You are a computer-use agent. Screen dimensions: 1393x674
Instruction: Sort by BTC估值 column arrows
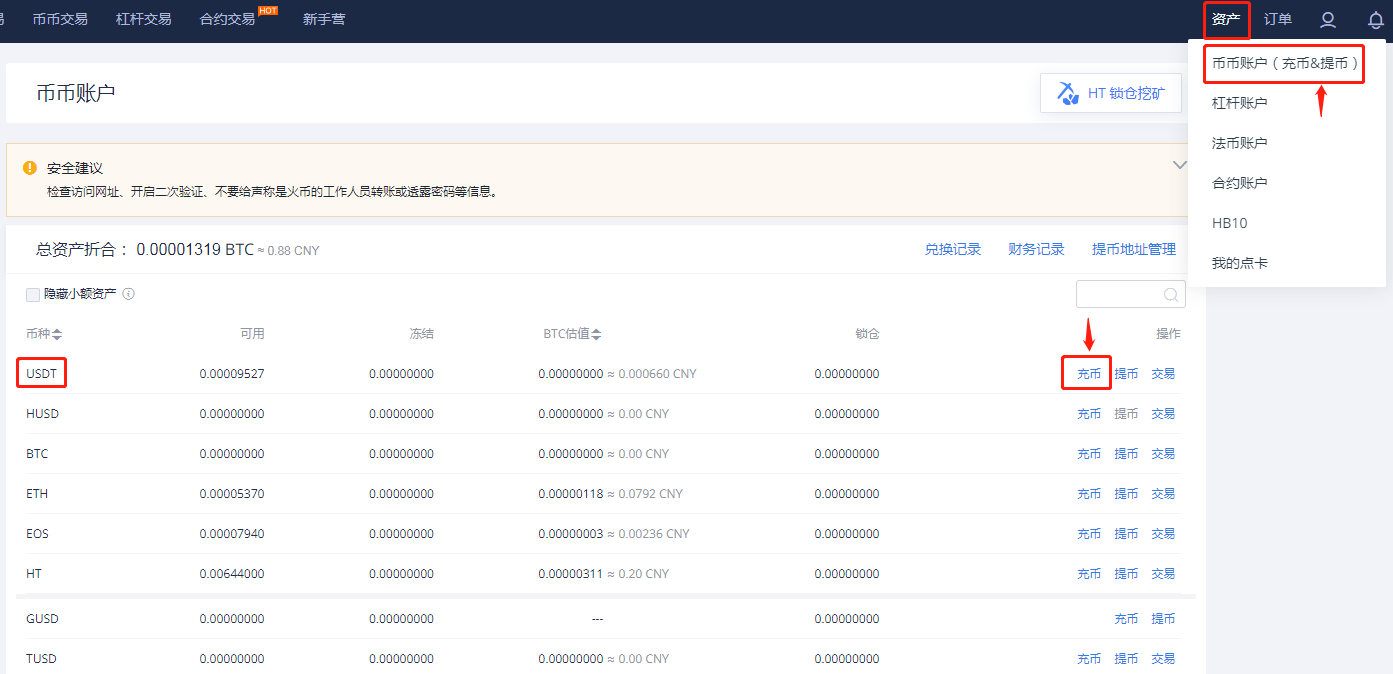596,334
